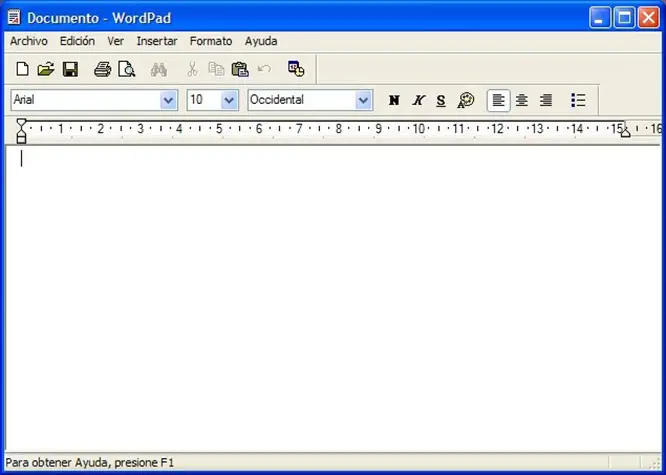Click the right indent marker on the ruler

[x=625, y=133]
